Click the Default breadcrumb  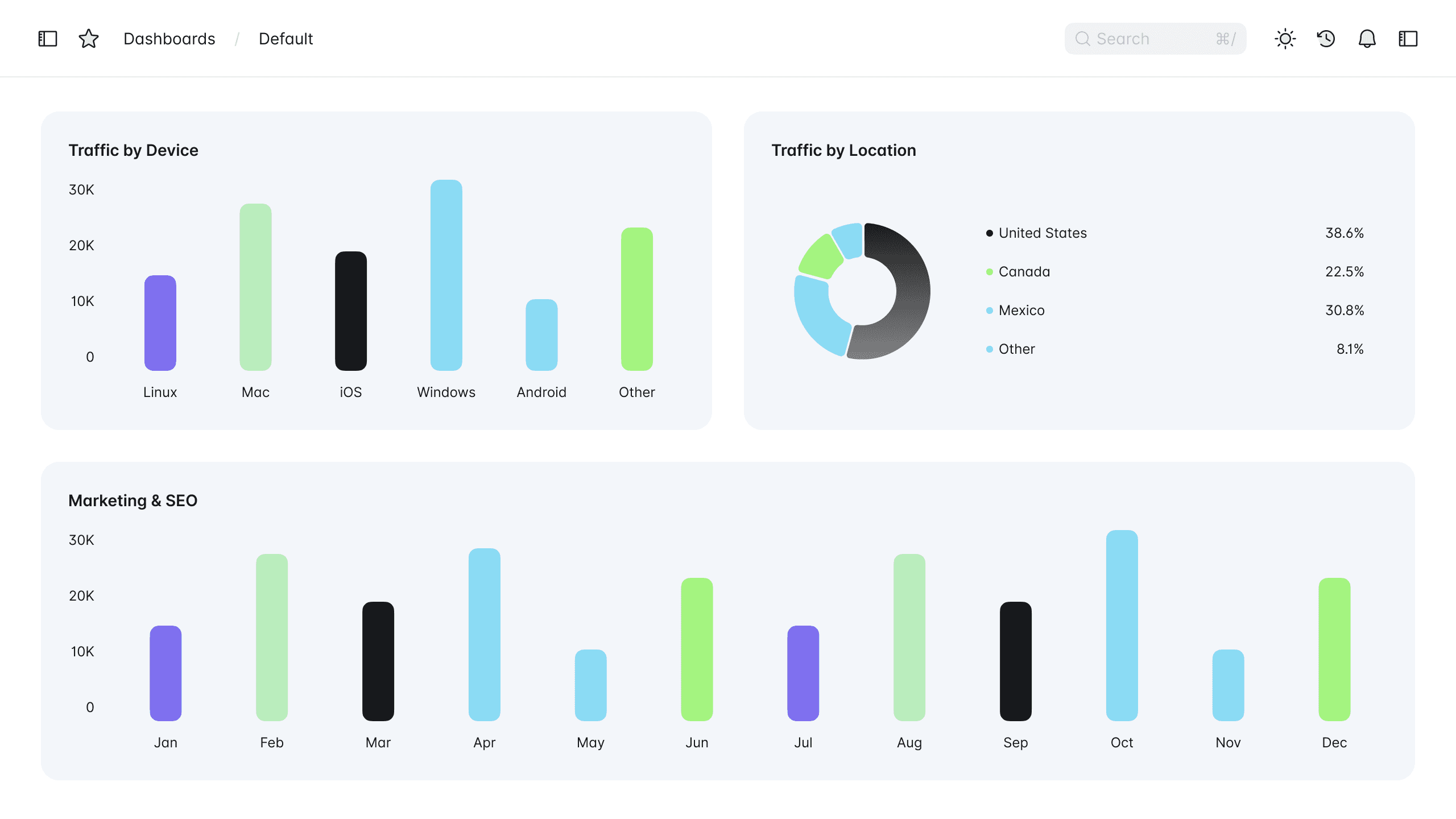click(286, 39)
